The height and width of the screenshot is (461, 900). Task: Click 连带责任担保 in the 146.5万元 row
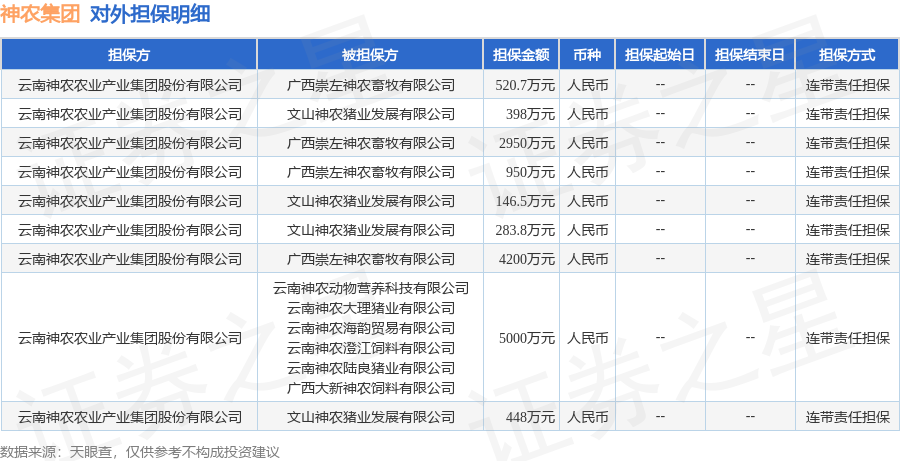(x=848, y=201)
